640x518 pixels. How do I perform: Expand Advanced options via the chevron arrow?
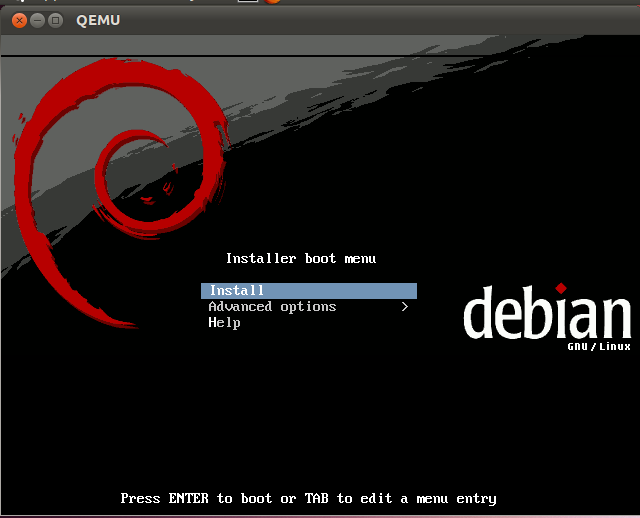(404, 307)
